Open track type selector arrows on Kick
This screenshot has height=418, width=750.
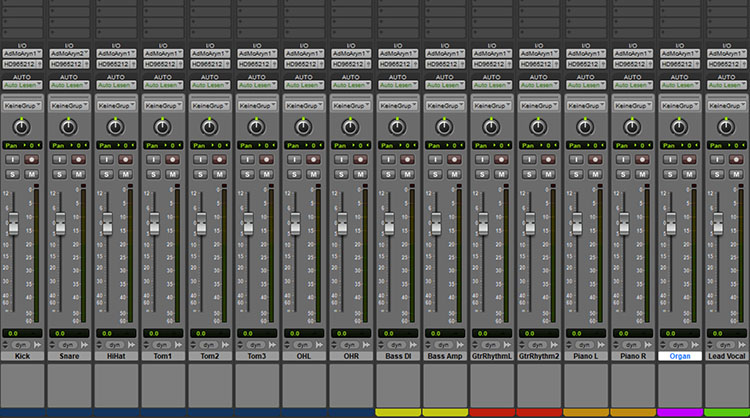click(x=5, y=345)
